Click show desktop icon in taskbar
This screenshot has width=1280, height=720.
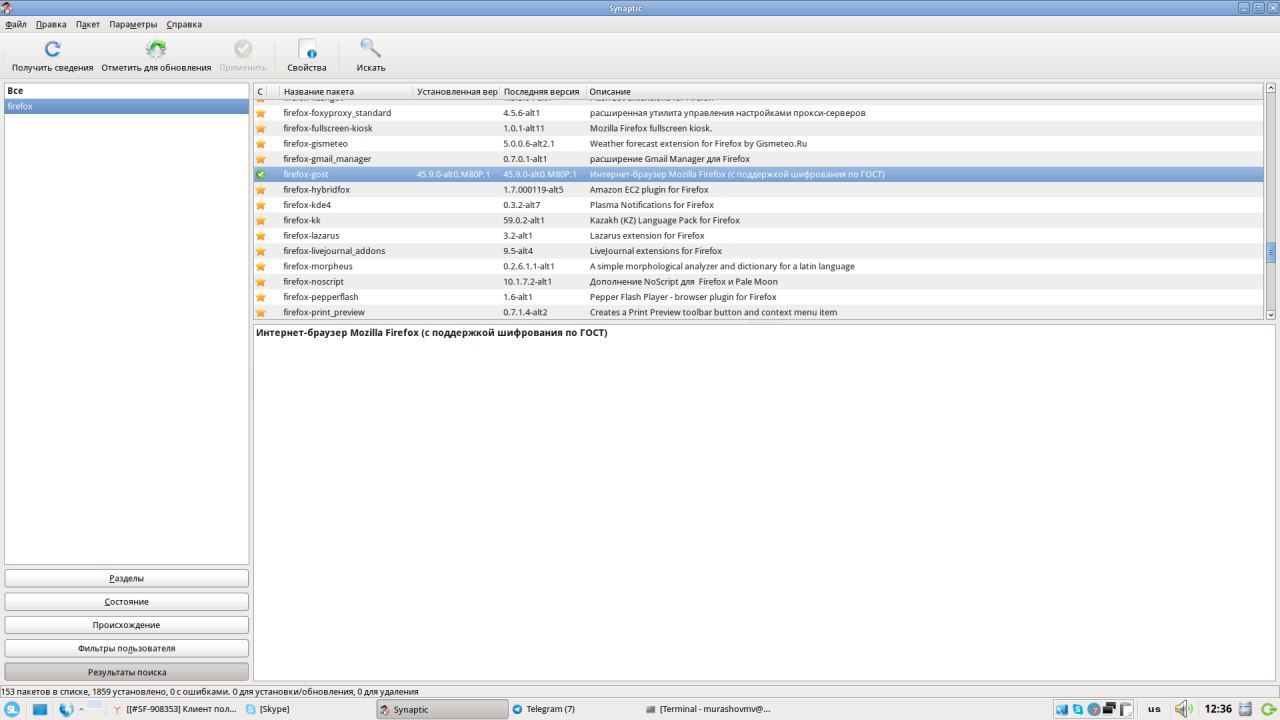coord(40,709)
